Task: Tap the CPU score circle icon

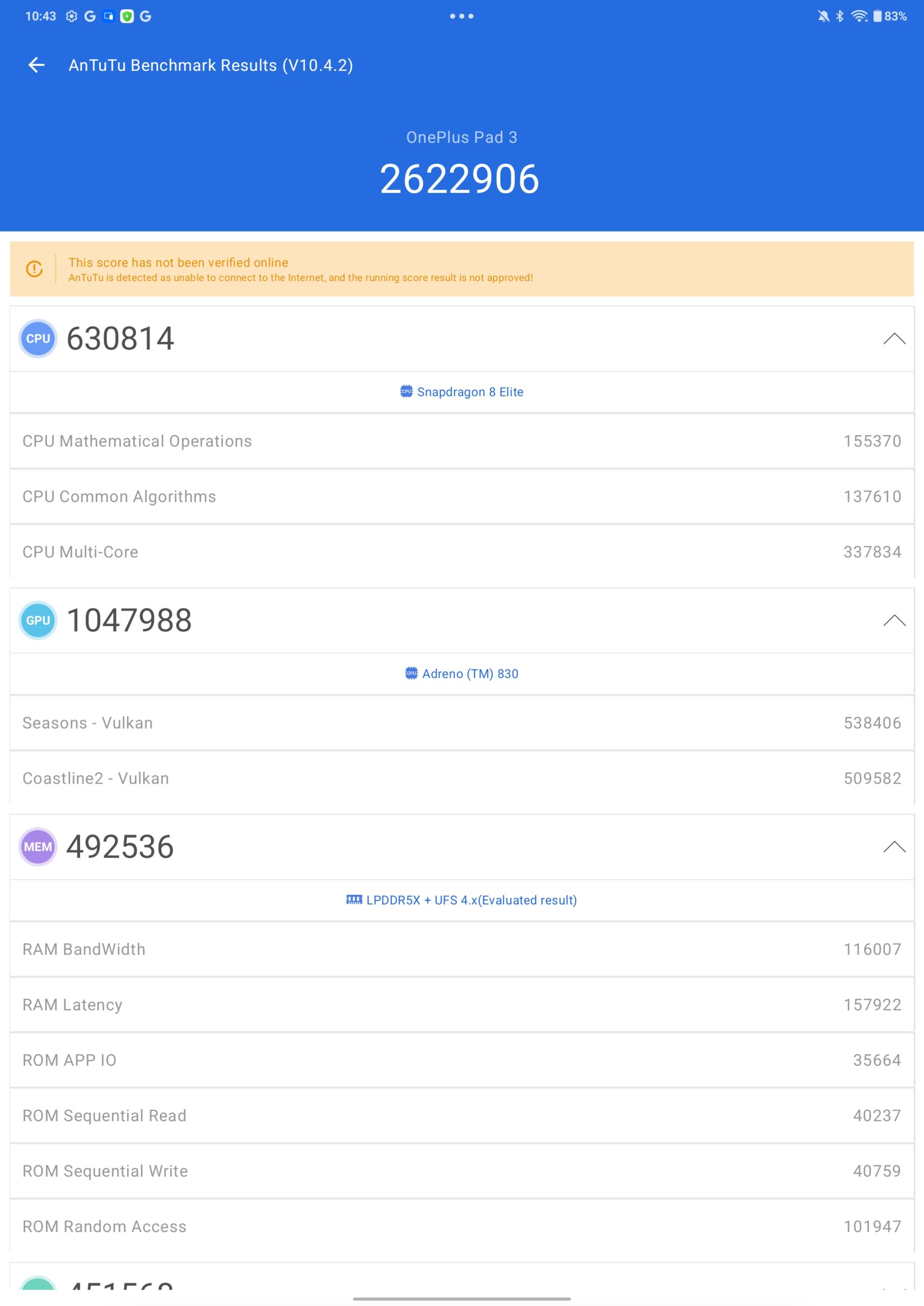Action: coord(38,338)
